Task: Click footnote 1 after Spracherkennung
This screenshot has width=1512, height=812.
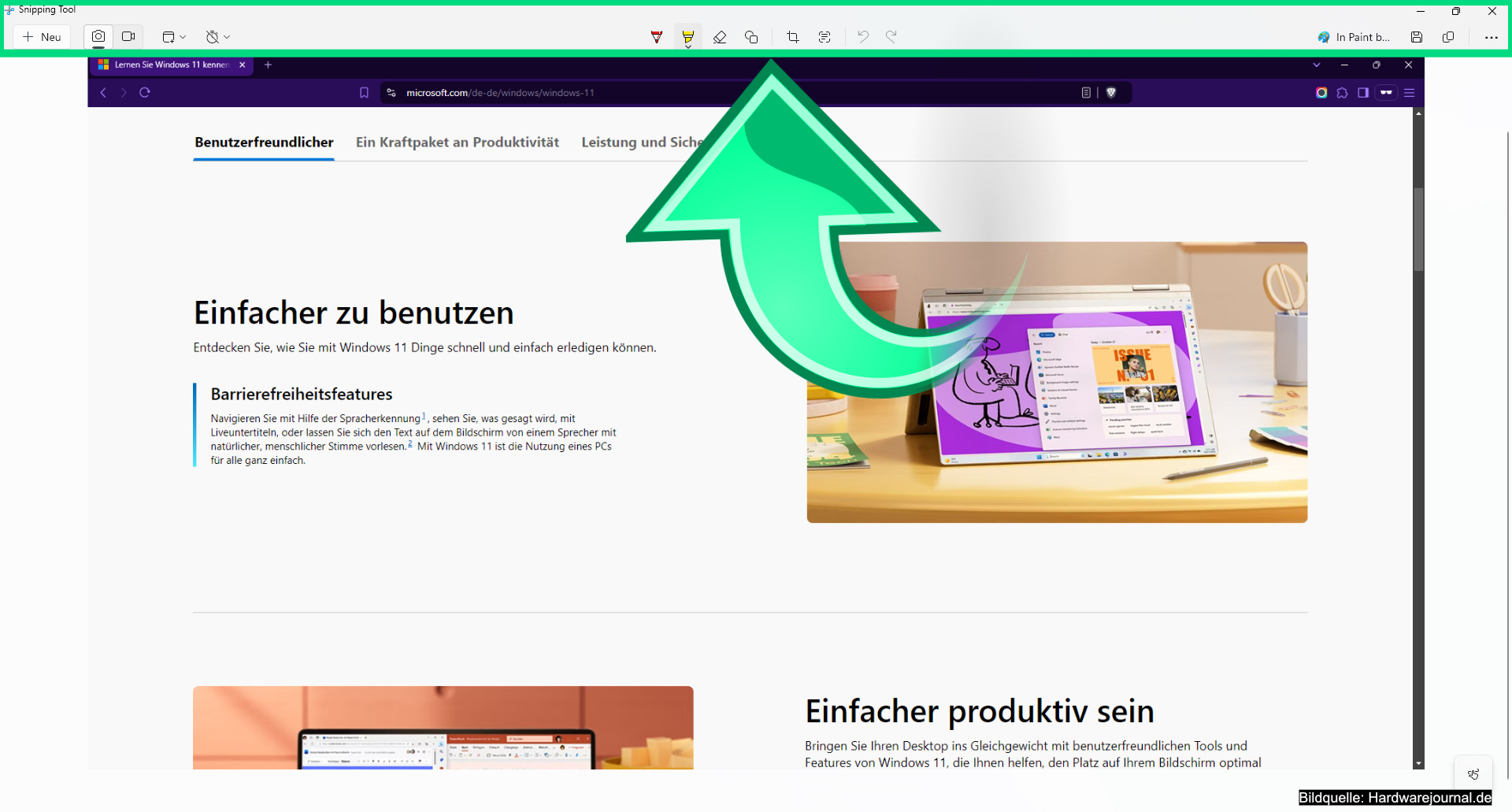Action: [x=424, y=415]
